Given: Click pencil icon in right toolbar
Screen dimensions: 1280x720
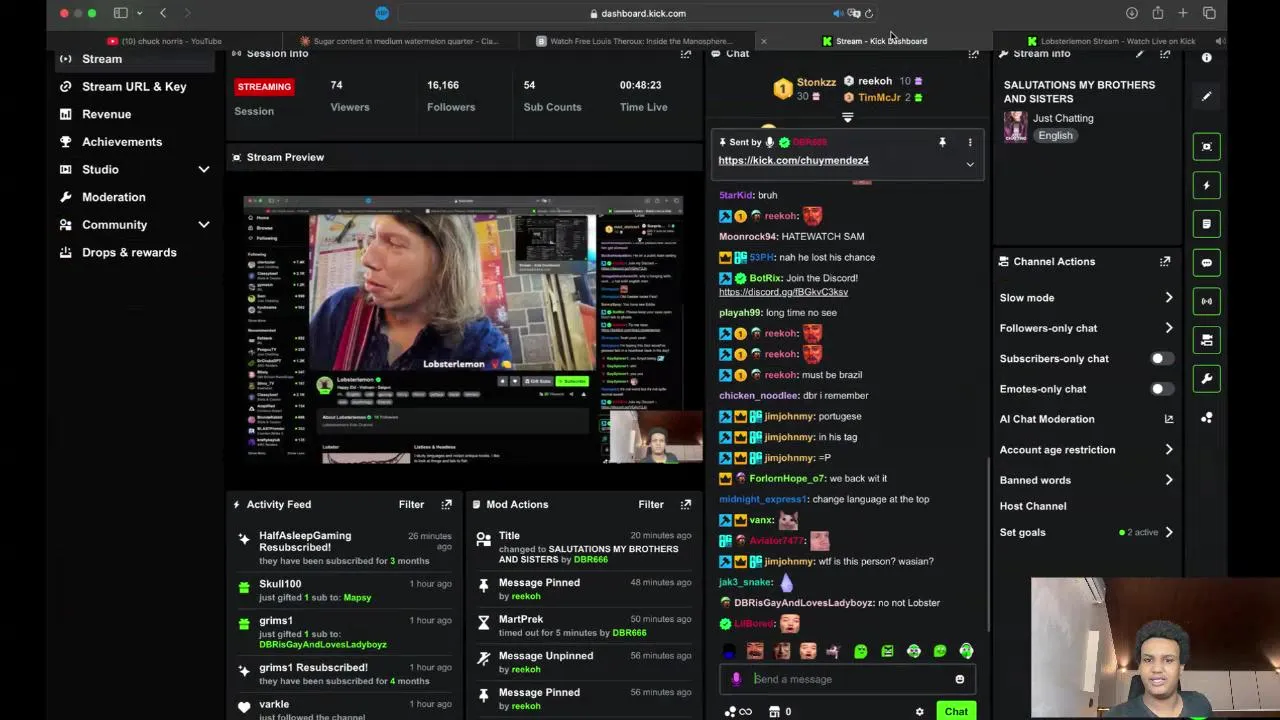Looking at the screenshot, I should coord(1207,97).
